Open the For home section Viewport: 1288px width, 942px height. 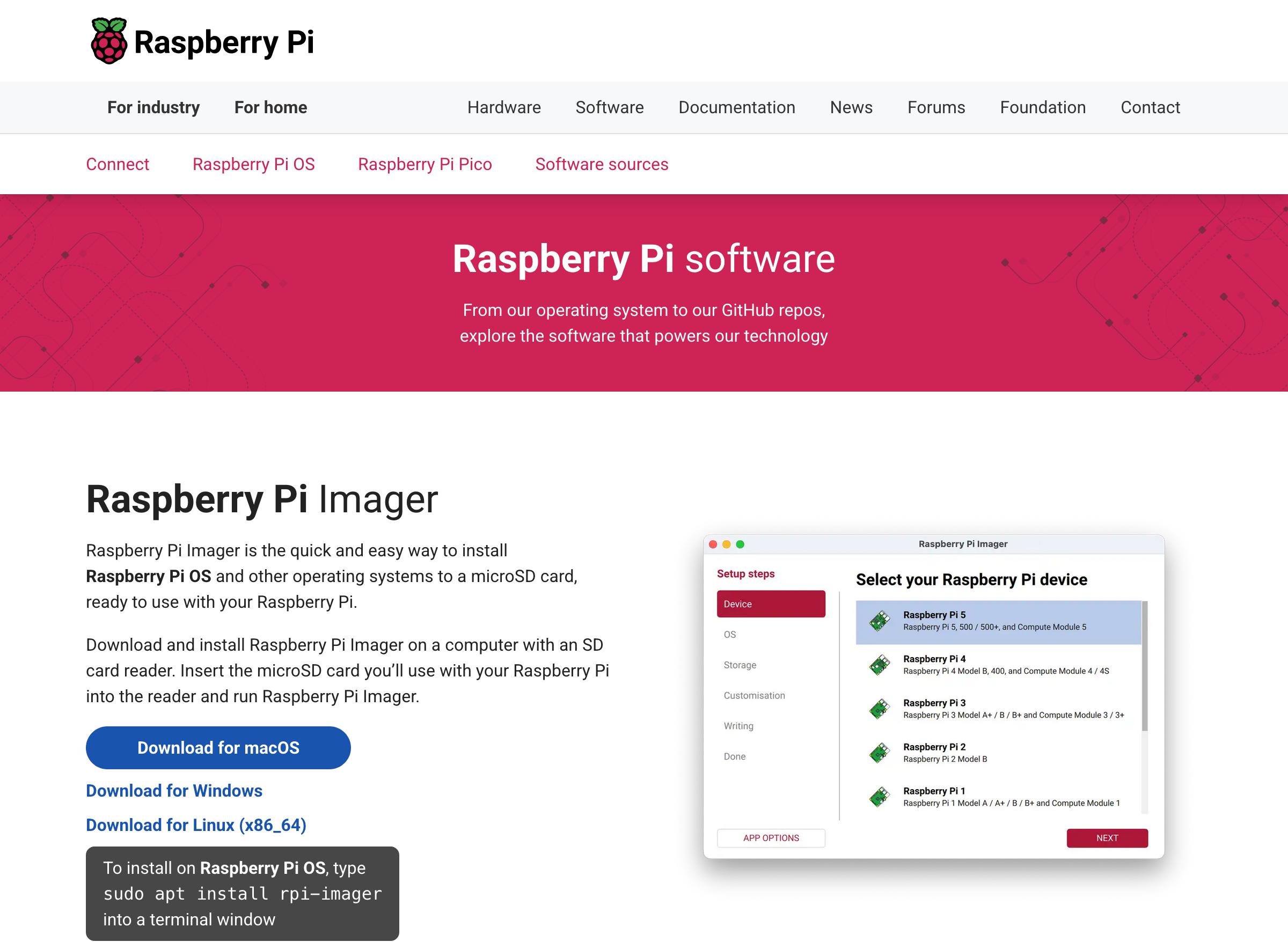click(271, 107)
